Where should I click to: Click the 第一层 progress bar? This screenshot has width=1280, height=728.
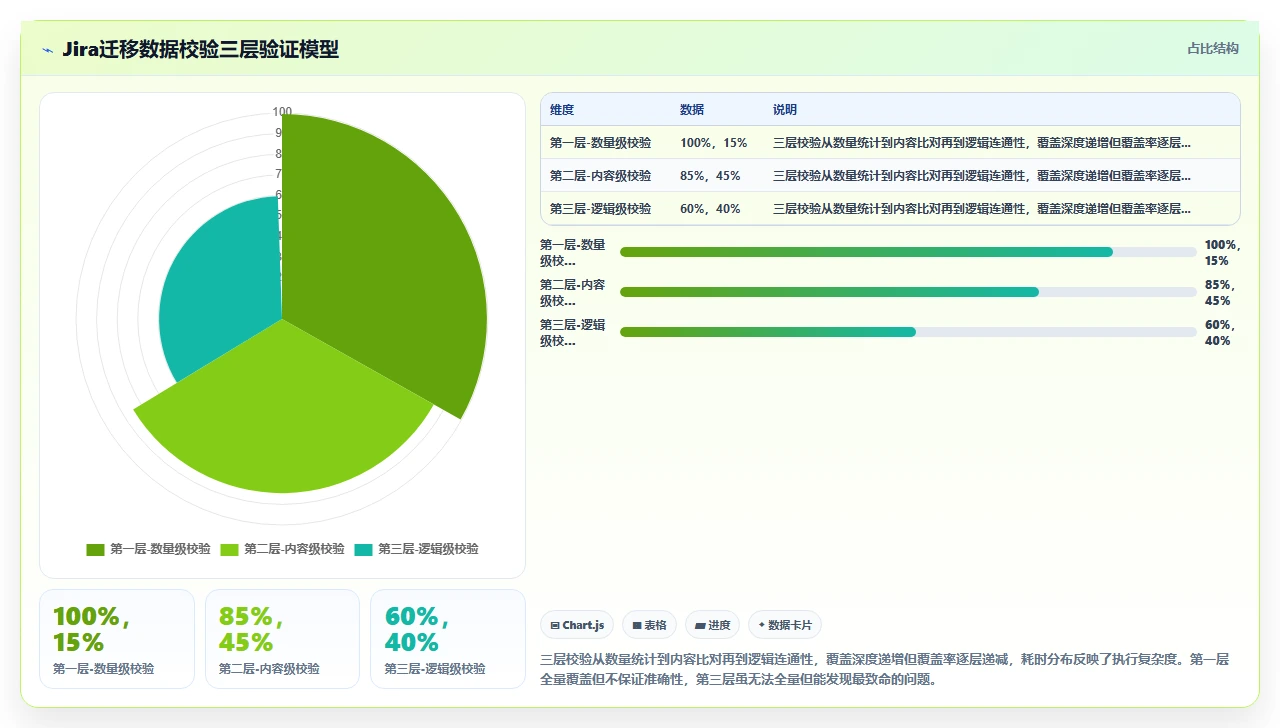[x=908, y=252]
